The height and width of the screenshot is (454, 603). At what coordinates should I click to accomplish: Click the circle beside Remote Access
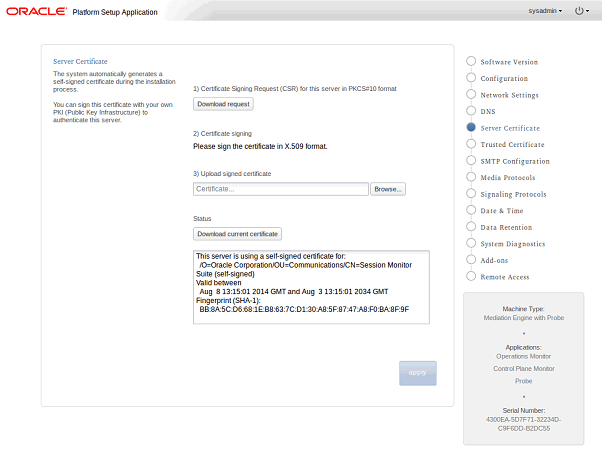[x=471, y=276]
